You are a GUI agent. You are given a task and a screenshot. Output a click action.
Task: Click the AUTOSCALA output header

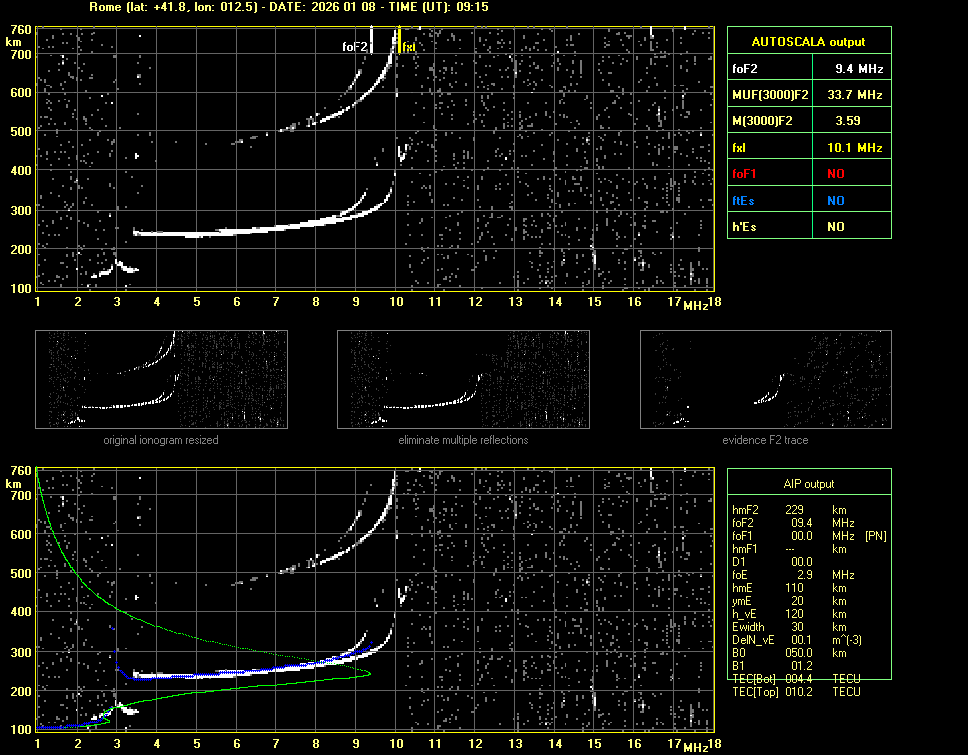[x=808, y=42]
